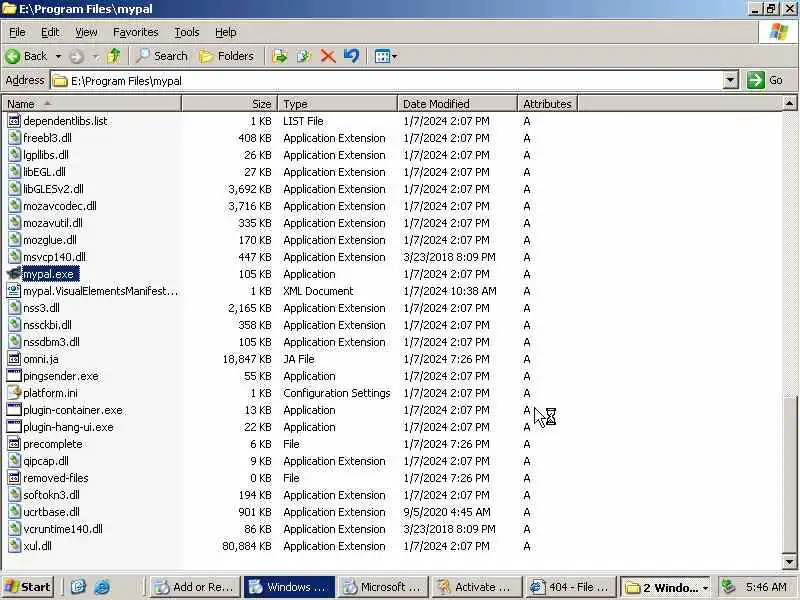
Task: Open the Search pane
Action: [162, 56]
